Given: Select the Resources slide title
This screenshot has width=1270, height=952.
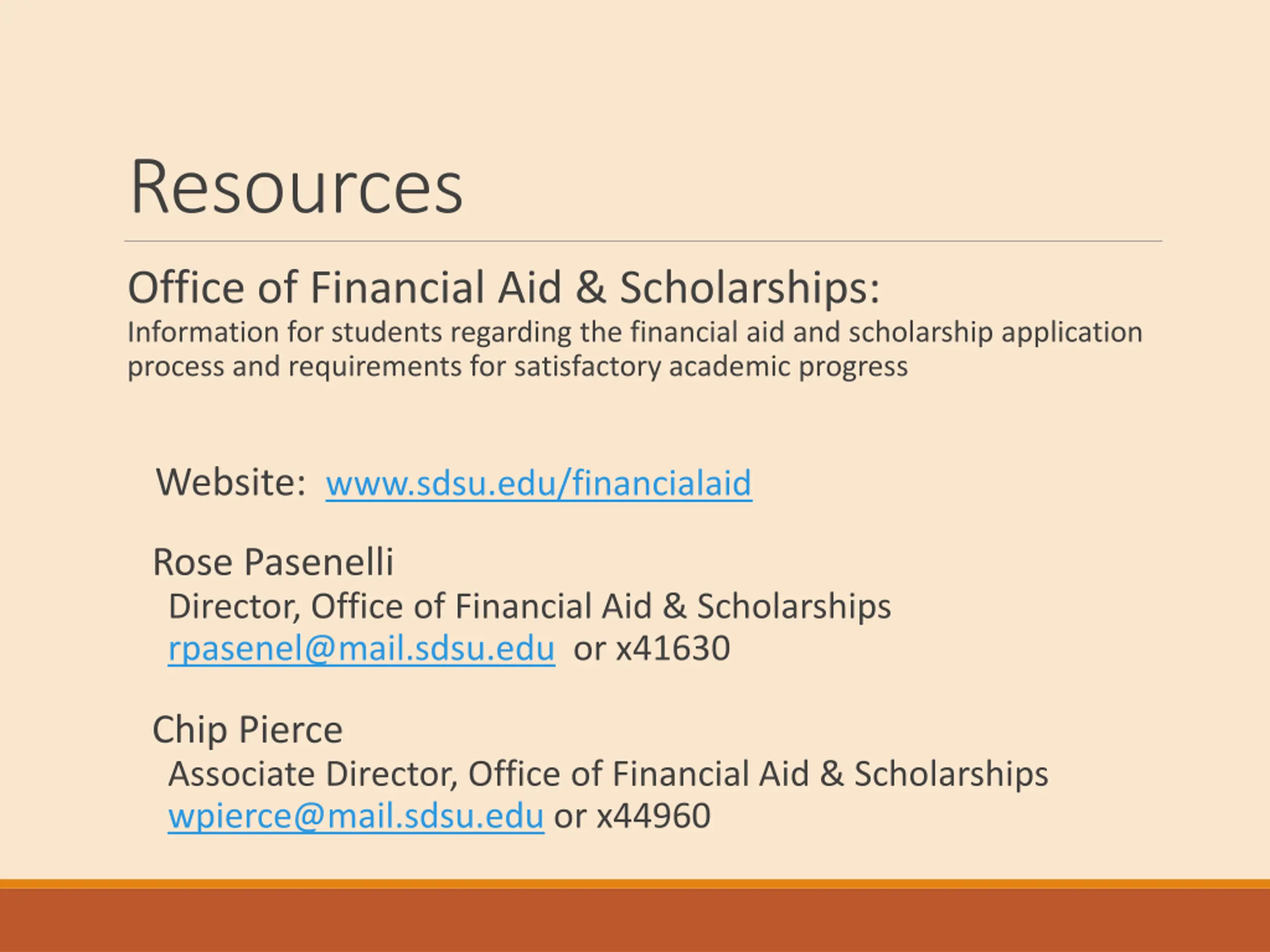Looking at the screenshot, I should click(296, 186).
